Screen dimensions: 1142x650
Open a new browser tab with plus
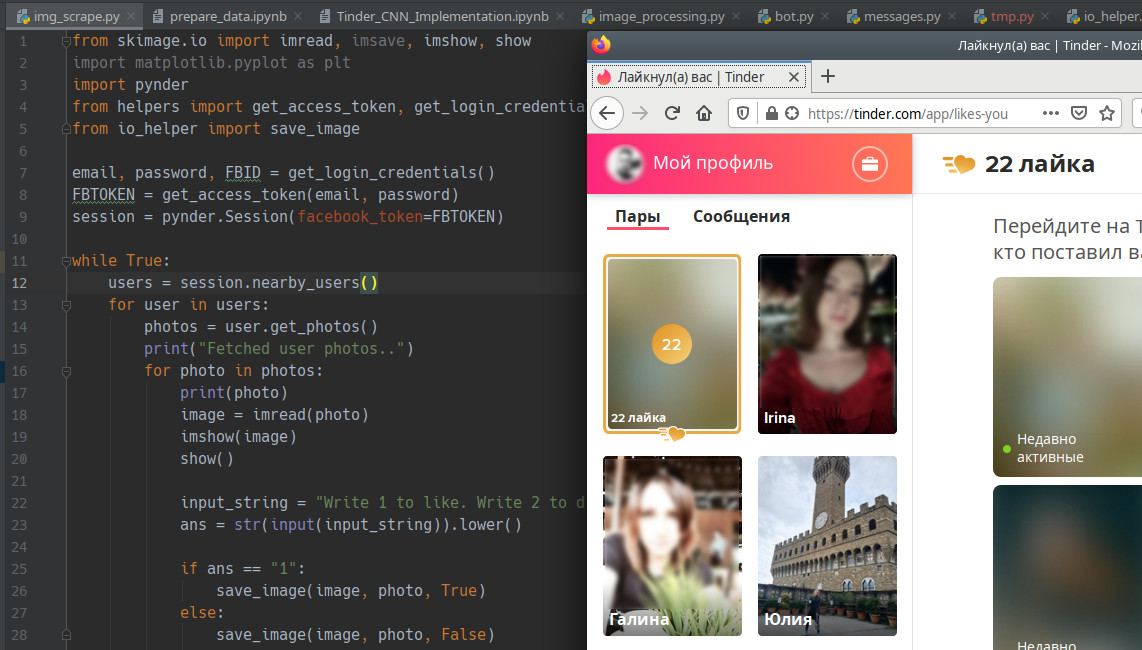pos(828,77)
